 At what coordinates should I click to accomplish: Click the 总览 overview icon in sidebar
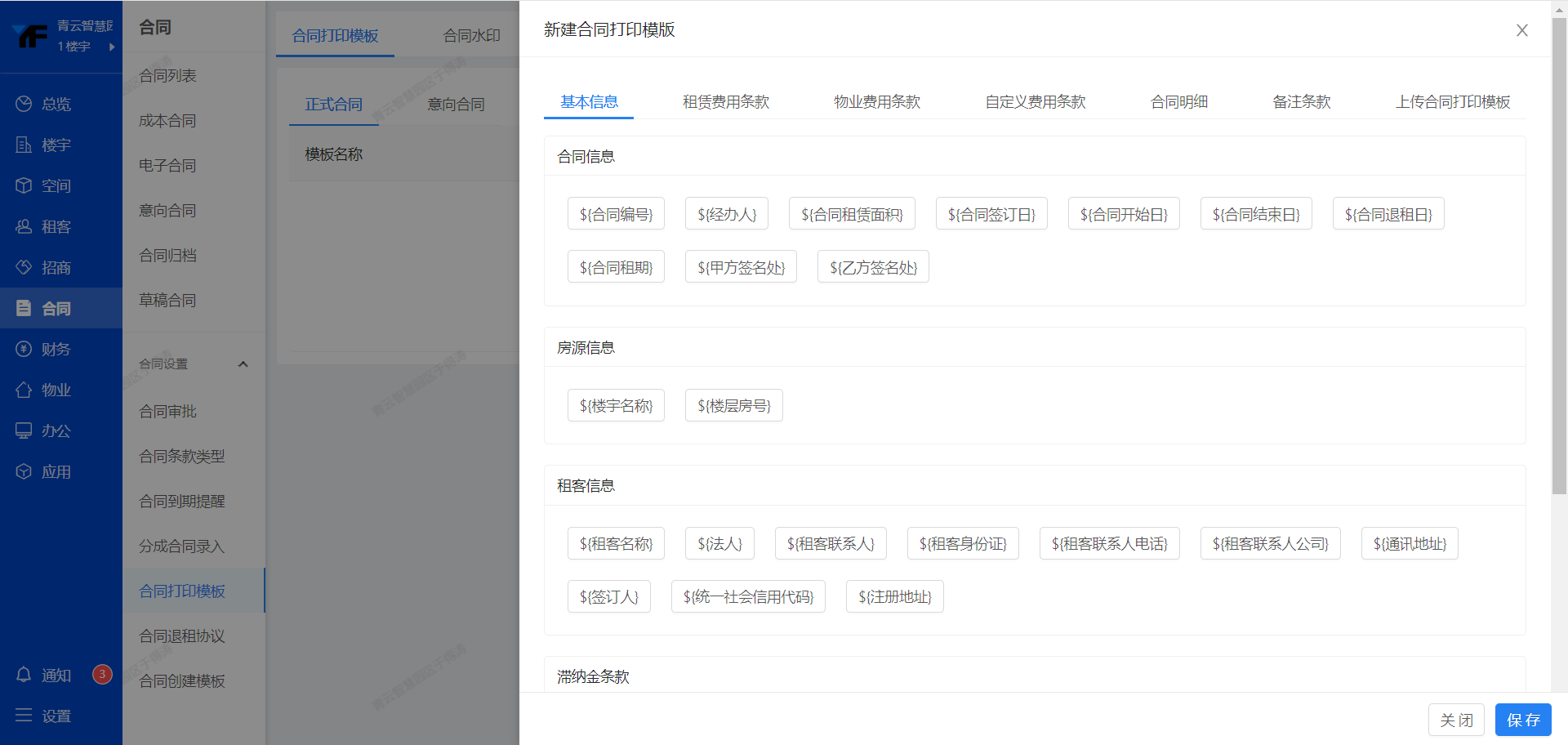click(x=24, y=104)
